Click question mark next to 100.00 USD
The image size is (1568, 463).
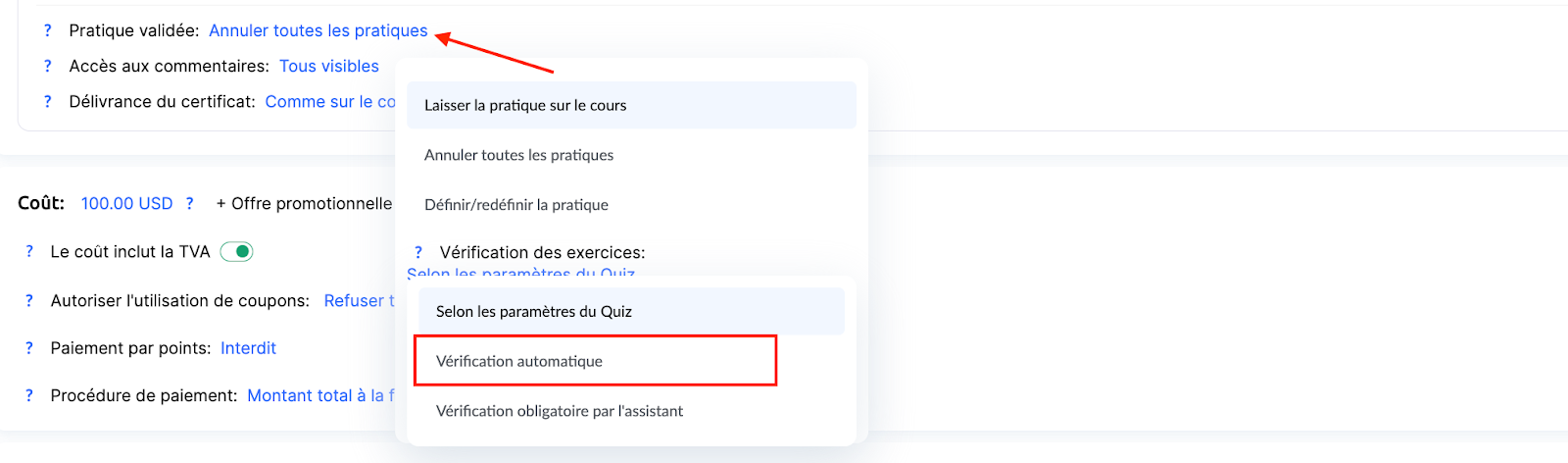click(190, 204)
